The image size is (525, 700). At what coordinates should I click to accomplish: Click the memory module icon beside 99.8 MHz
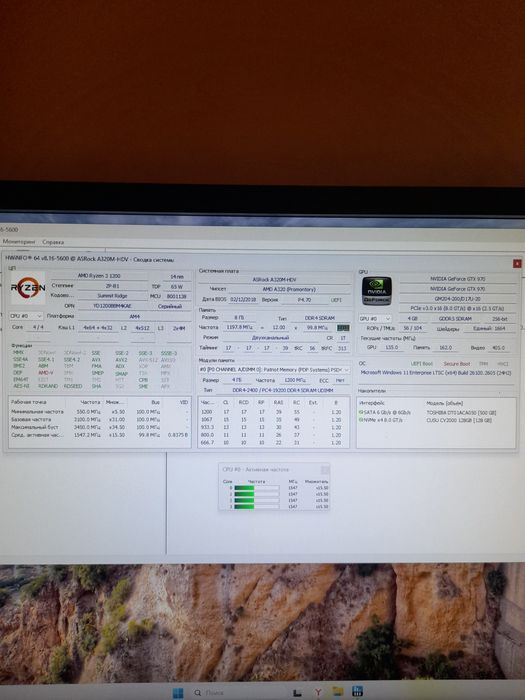point(343,328)
